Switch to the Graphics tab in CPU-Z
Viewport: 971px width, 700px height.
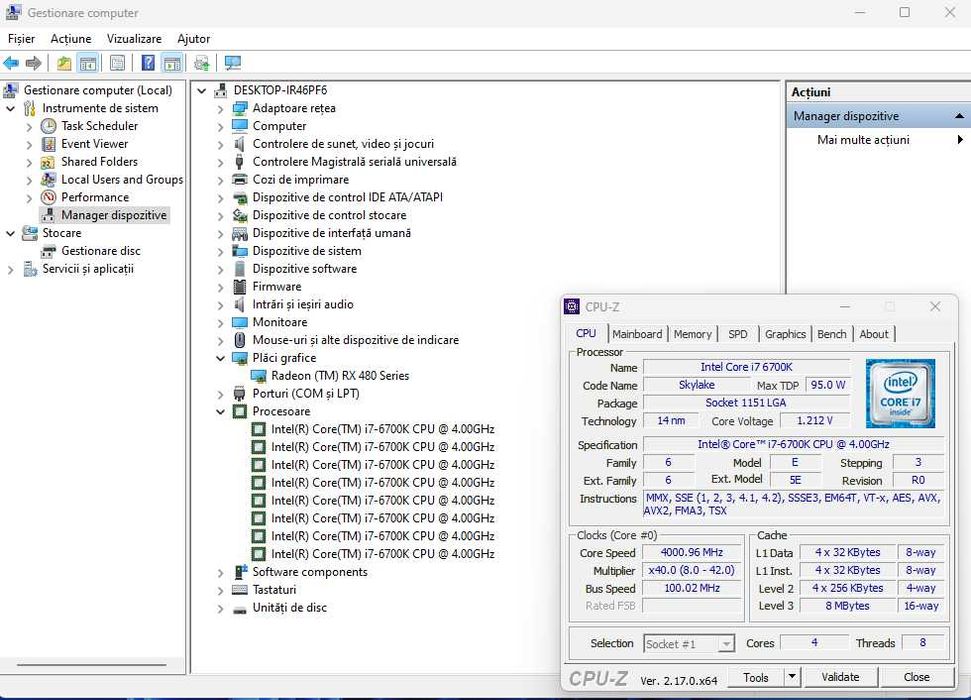coord(785,334)
